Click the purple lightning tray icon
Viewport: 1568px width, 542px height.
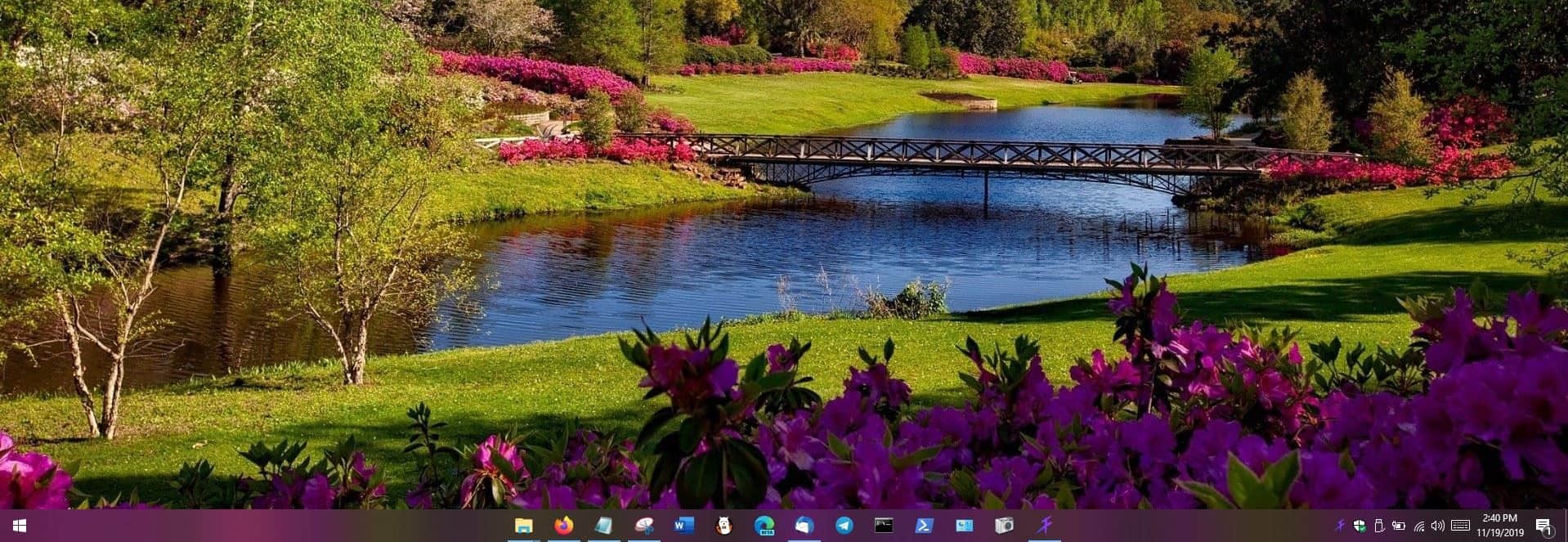pyautogui.click(x=1341, y=526)
